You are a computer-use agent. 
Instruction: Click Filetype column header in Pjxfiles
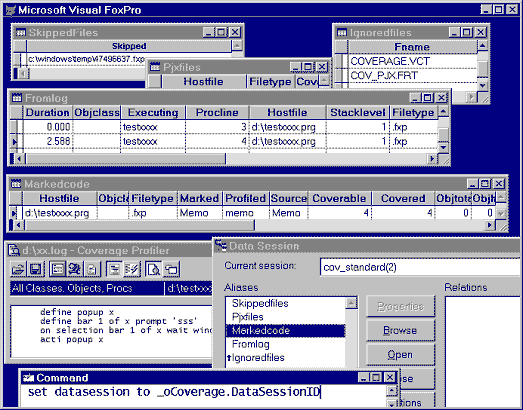pos(270,81)
